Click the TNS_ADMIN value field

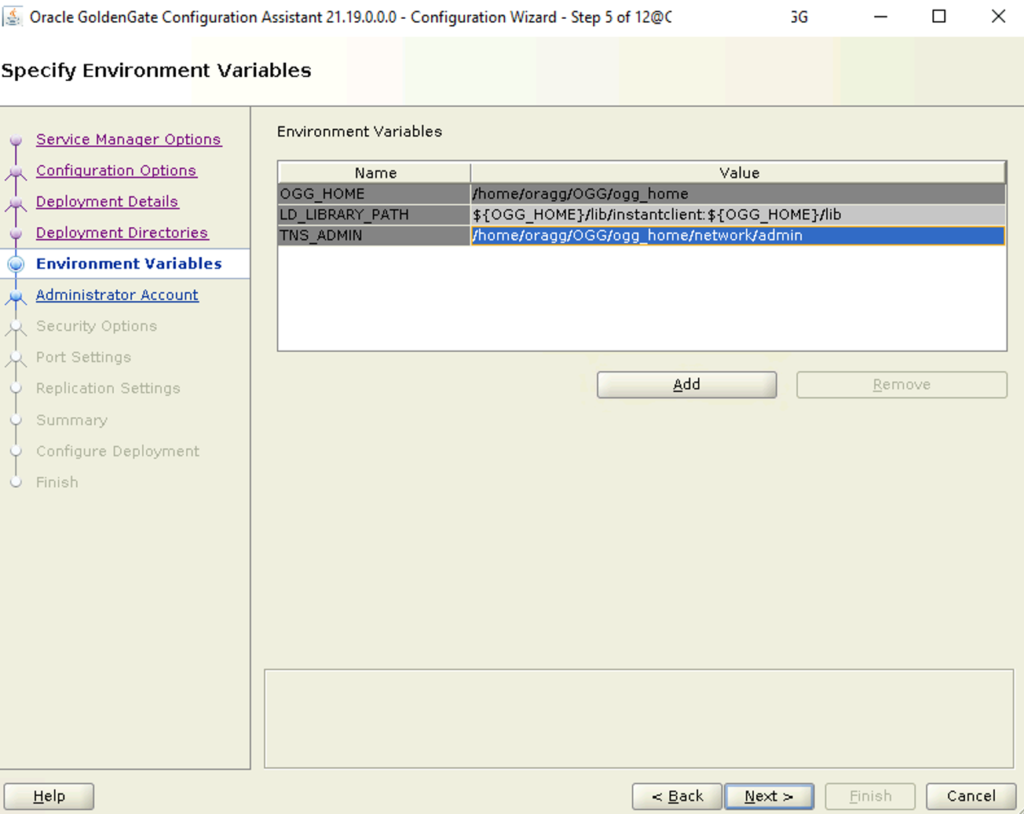738,235
